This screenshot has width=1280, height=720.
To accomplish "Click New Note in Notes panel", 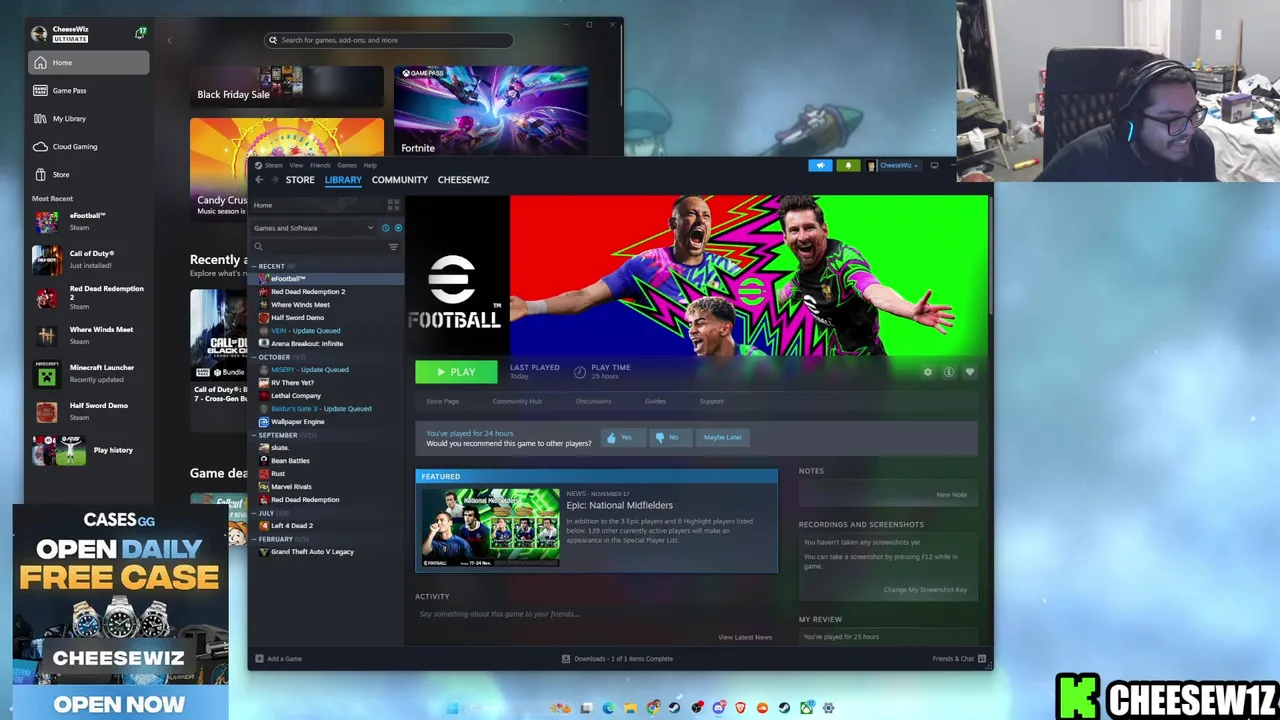I will click(x=951, y=495).
